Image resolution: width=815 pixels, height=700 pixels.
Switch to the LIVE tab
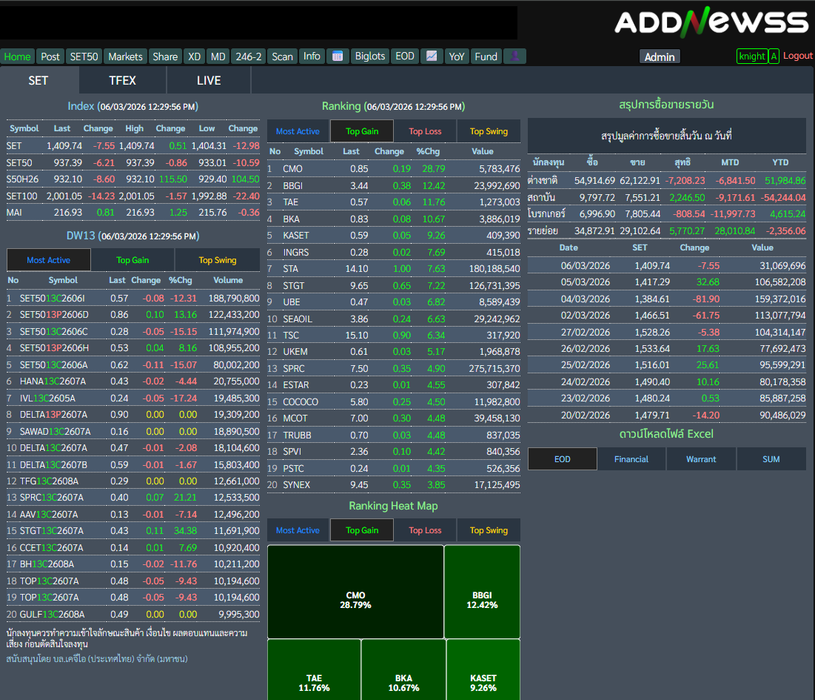(x=209, y=80)
